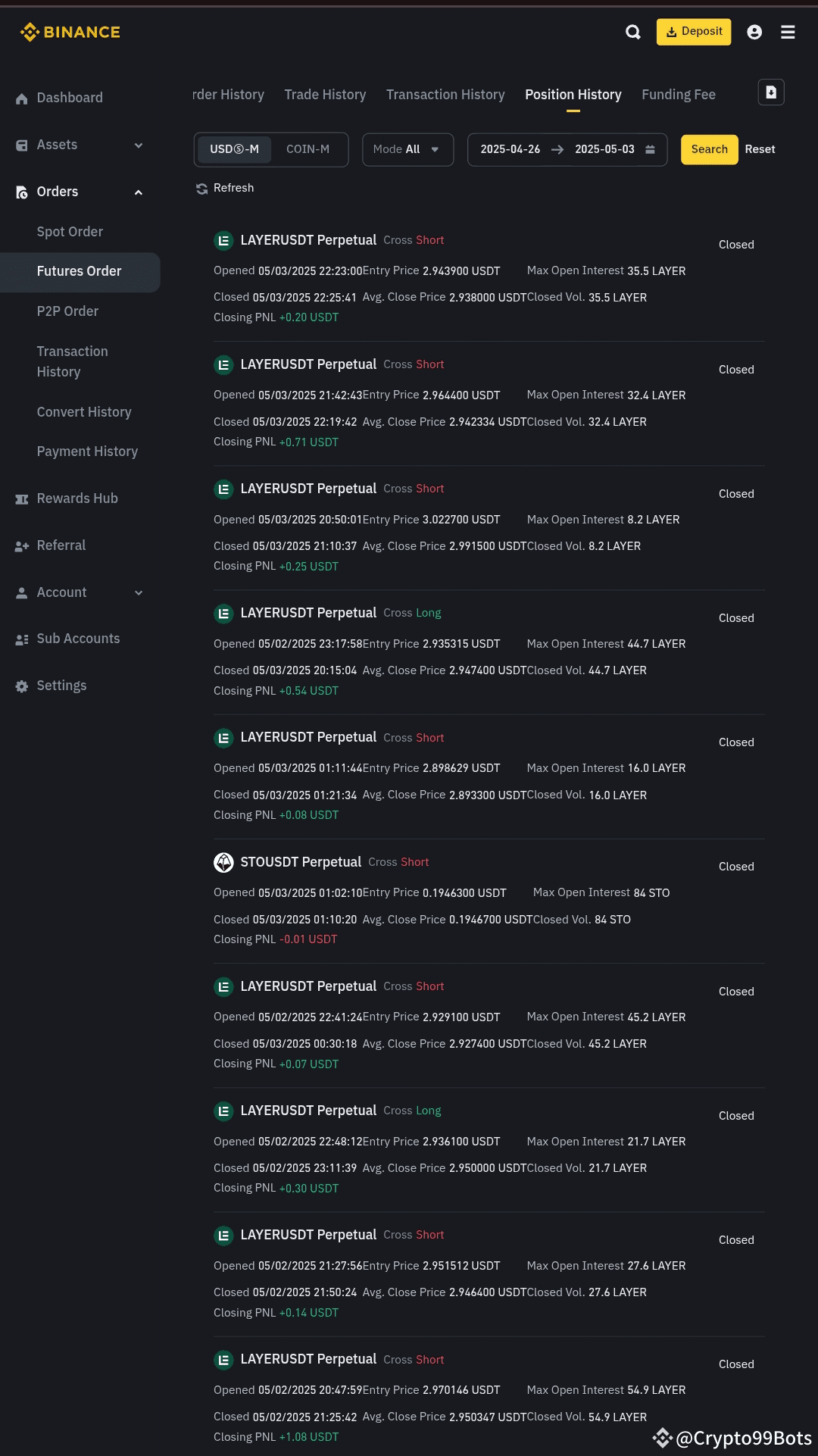Click the yellow Search button

(709, 149)
